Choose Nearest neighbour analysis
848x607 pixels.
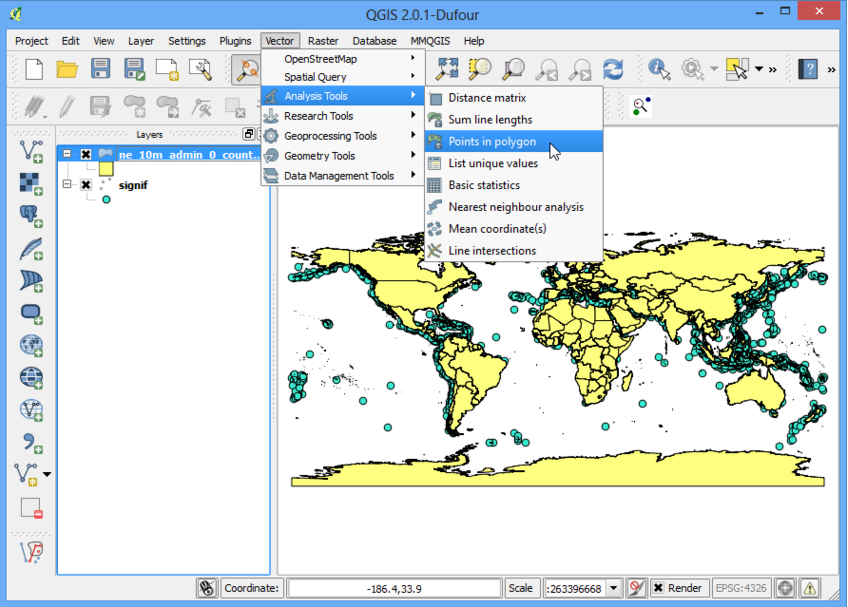(514, 207)
